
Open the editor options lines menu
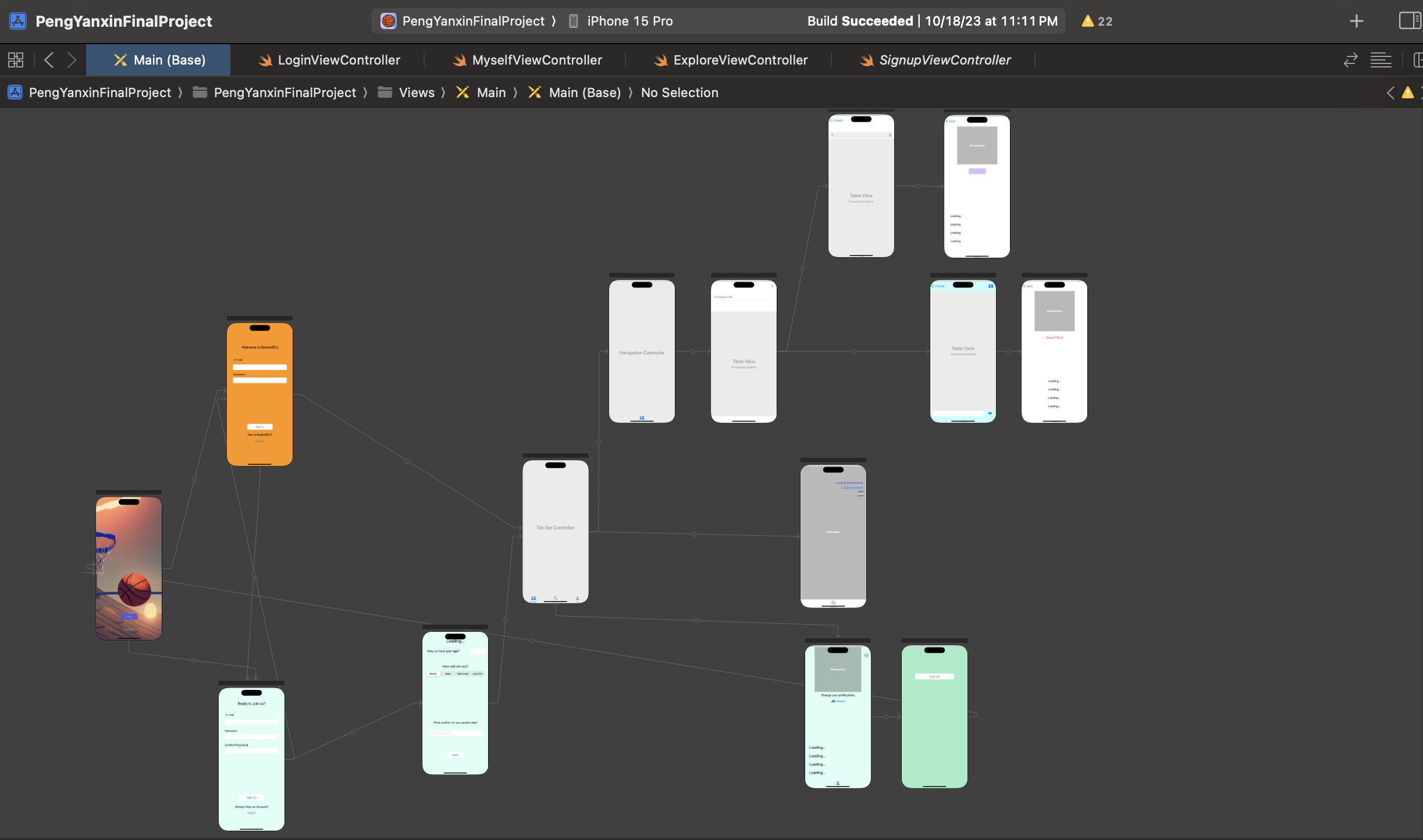(x=1381, y=60)
